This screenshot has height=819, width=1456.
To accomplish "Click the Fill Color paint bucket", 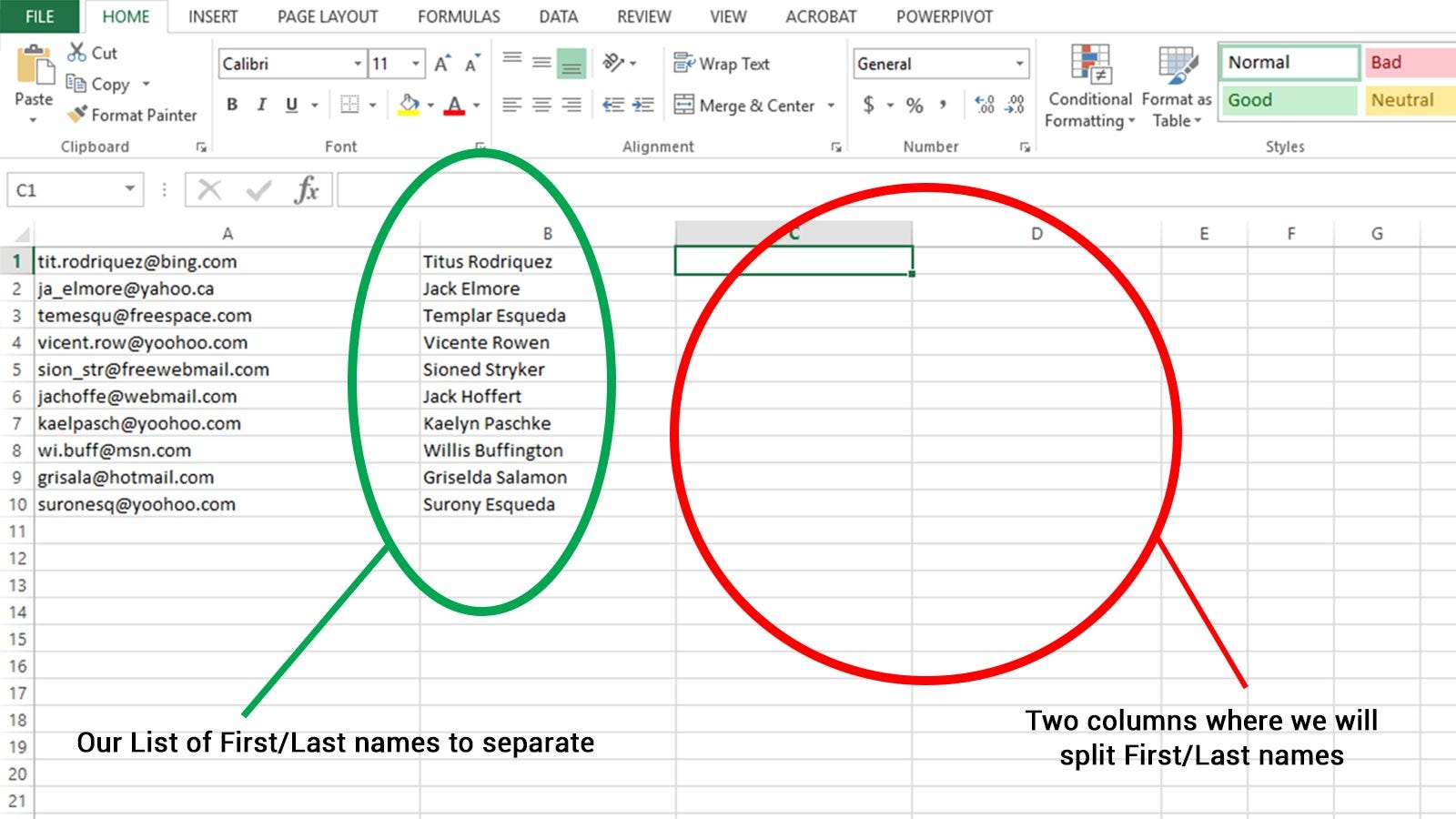I will click(409, 105).
